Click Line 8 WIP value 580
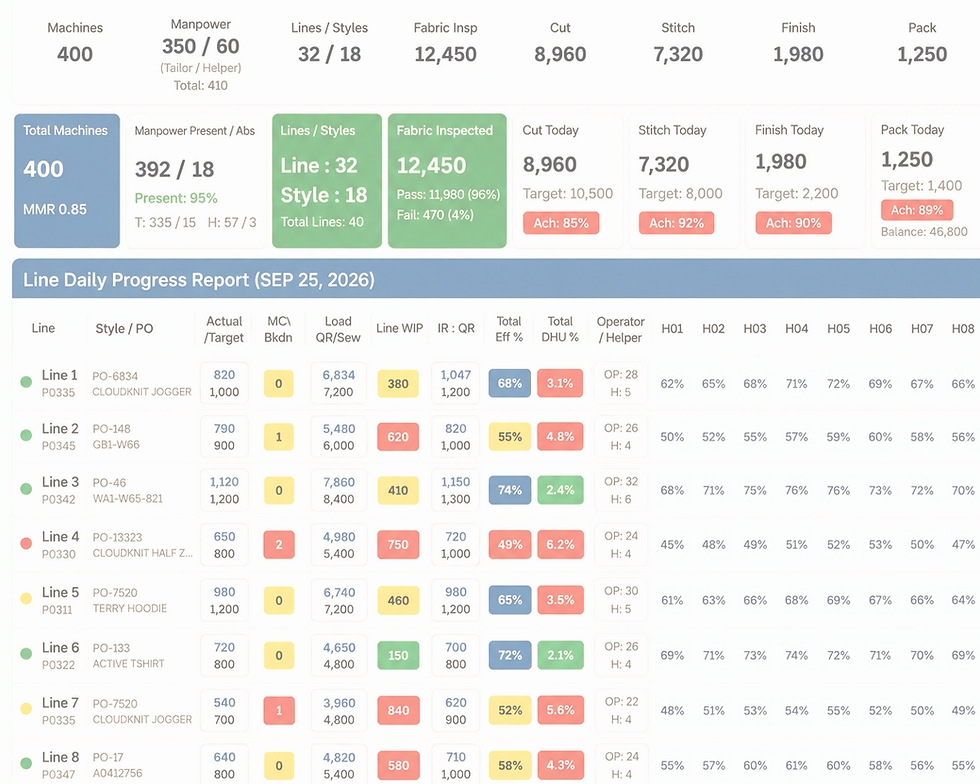The image size is (980, 784). pyautogui.click(x=398, y=765)
